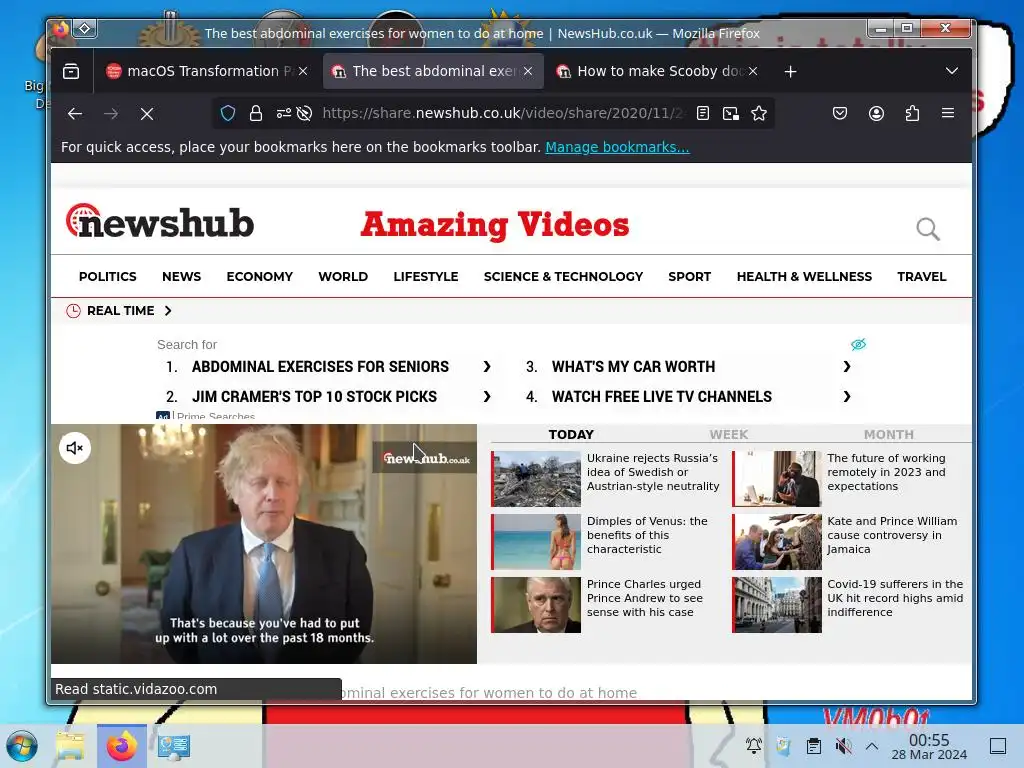Show site security lock information
The height and width of the screenshot is (768, 1024).
(x=256, y=114)
